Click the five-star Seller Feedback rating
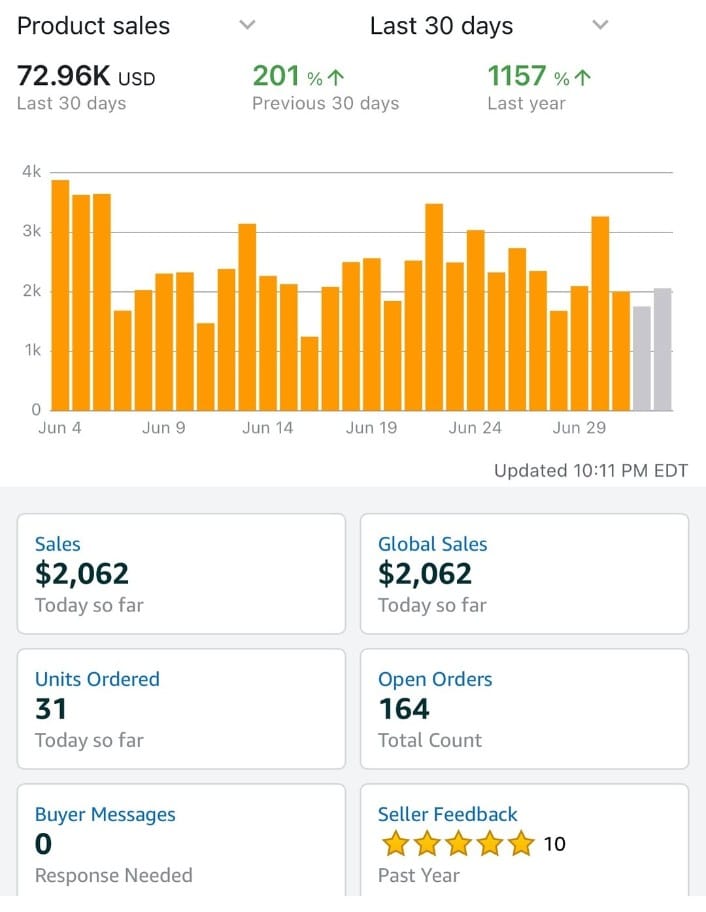Viewport: 706px width, 912px height. 459,844
